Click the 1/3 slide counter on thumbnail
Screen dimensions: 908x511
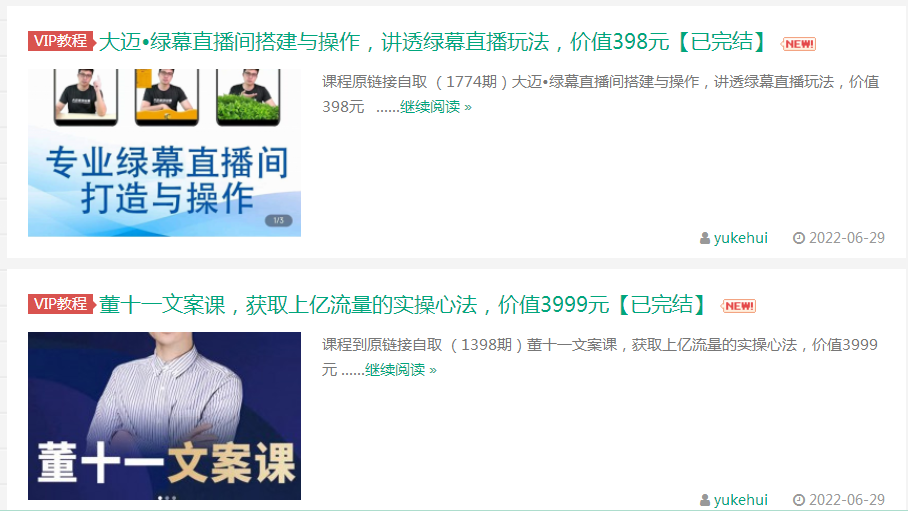pyautogui.click(x=279, y=221)
